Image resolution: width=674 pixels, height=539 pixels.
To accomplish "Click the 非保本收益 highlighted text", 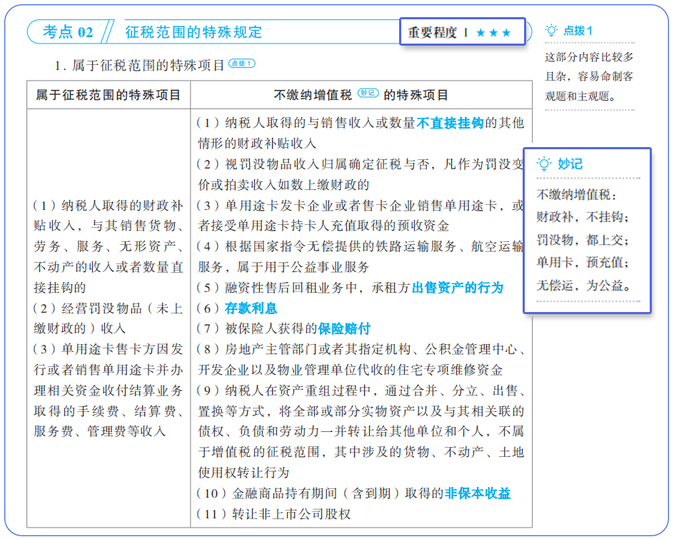I will coord(478,493).
